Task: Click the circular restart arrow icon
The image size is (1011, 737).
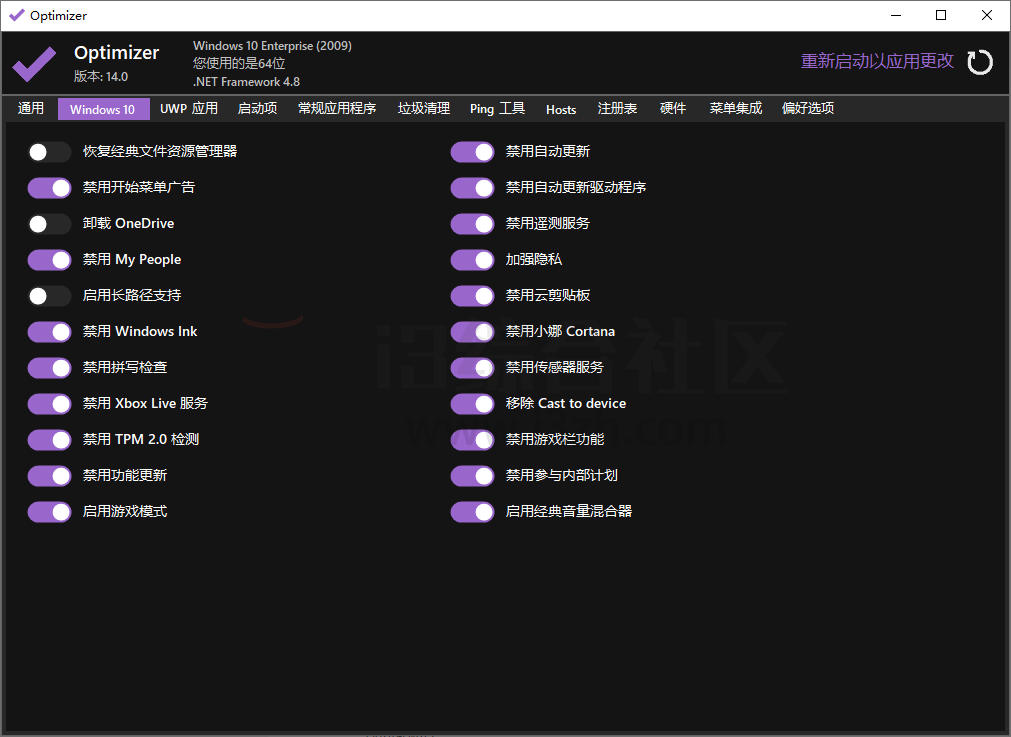Action: pyautogui.click(x=979, y=63)
